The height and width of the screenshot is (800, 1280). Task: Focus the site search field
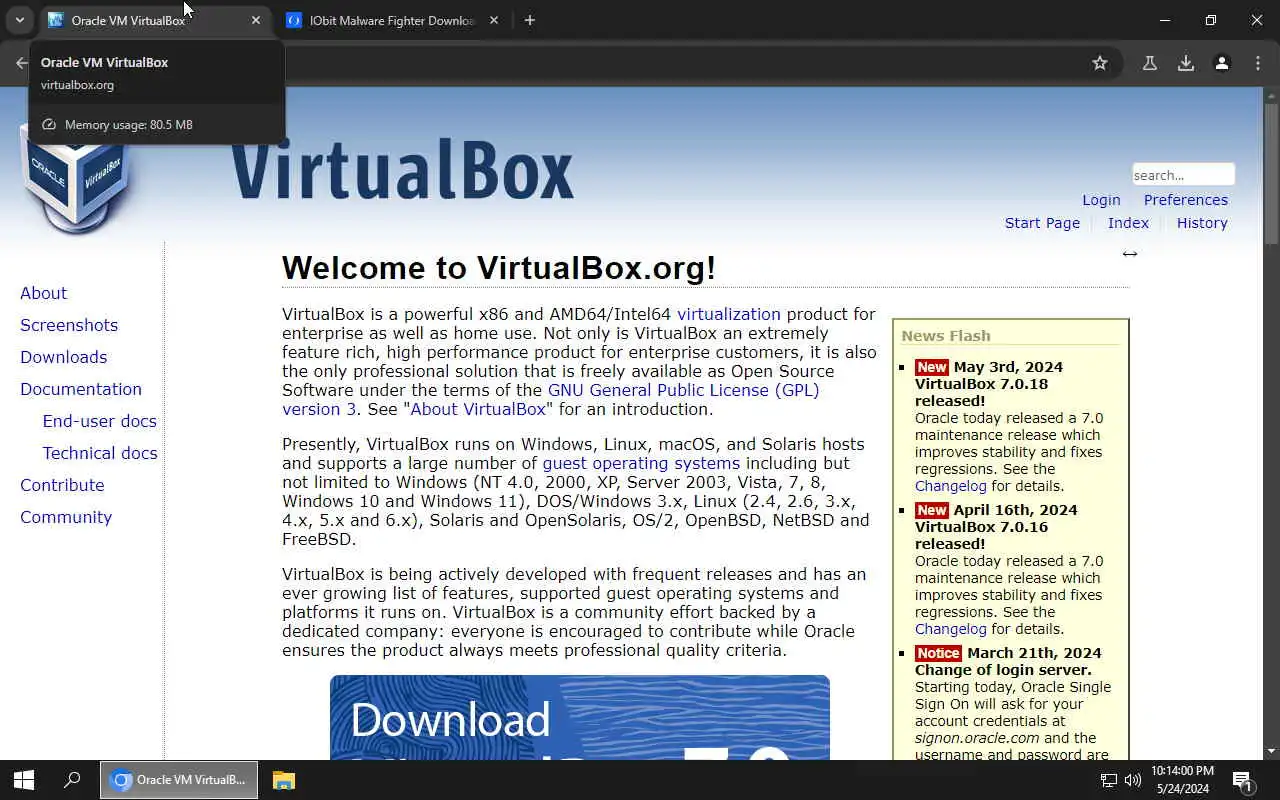[x=1183, y=175]
